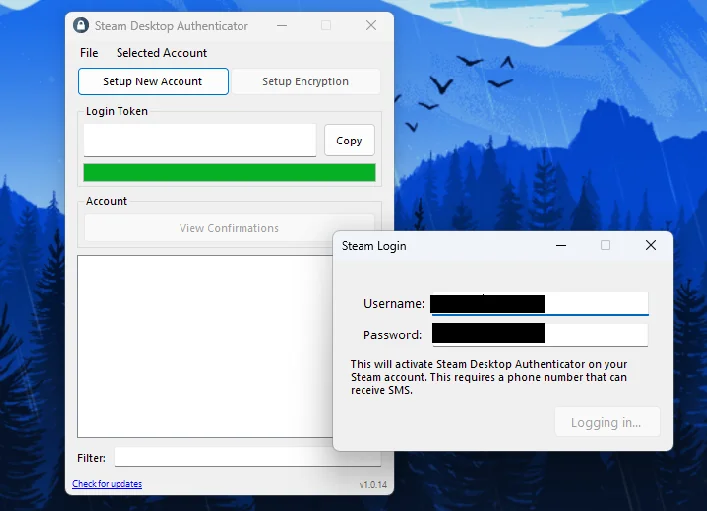The image size is (707, 511).
Task: Click the Account group label
Action: (x=106, y=201)
